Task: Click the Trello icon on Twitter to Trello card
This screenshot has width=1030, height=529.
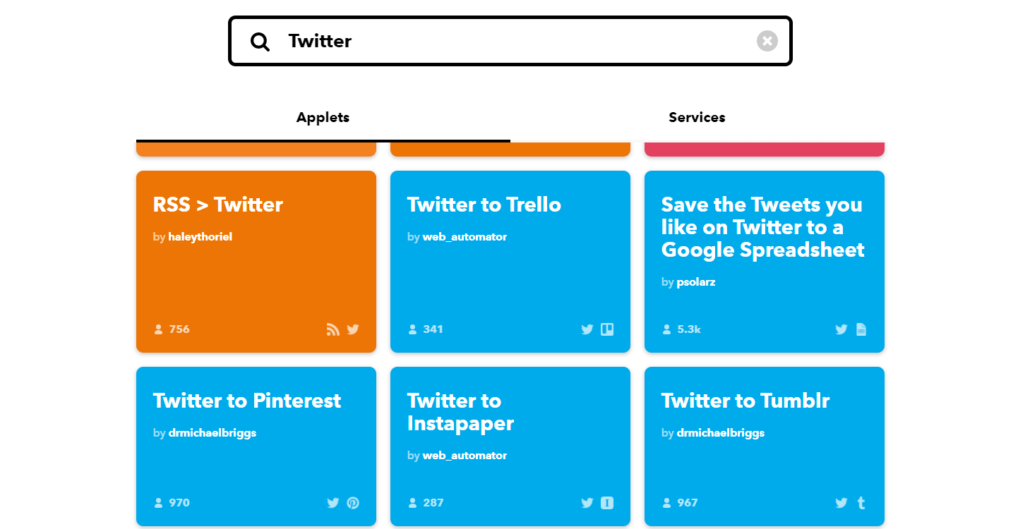Action: pos(607,329)
